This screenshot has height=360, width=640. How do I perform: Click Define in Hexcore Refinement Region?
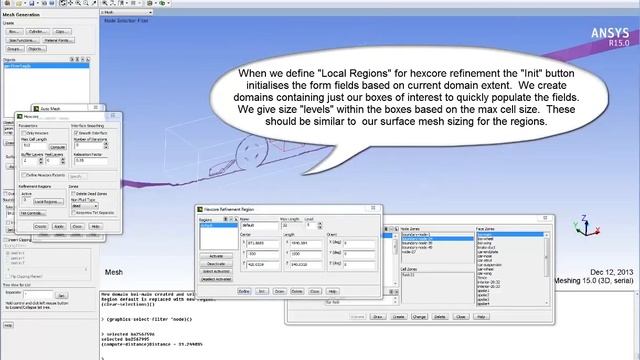(x=244, y=291)
